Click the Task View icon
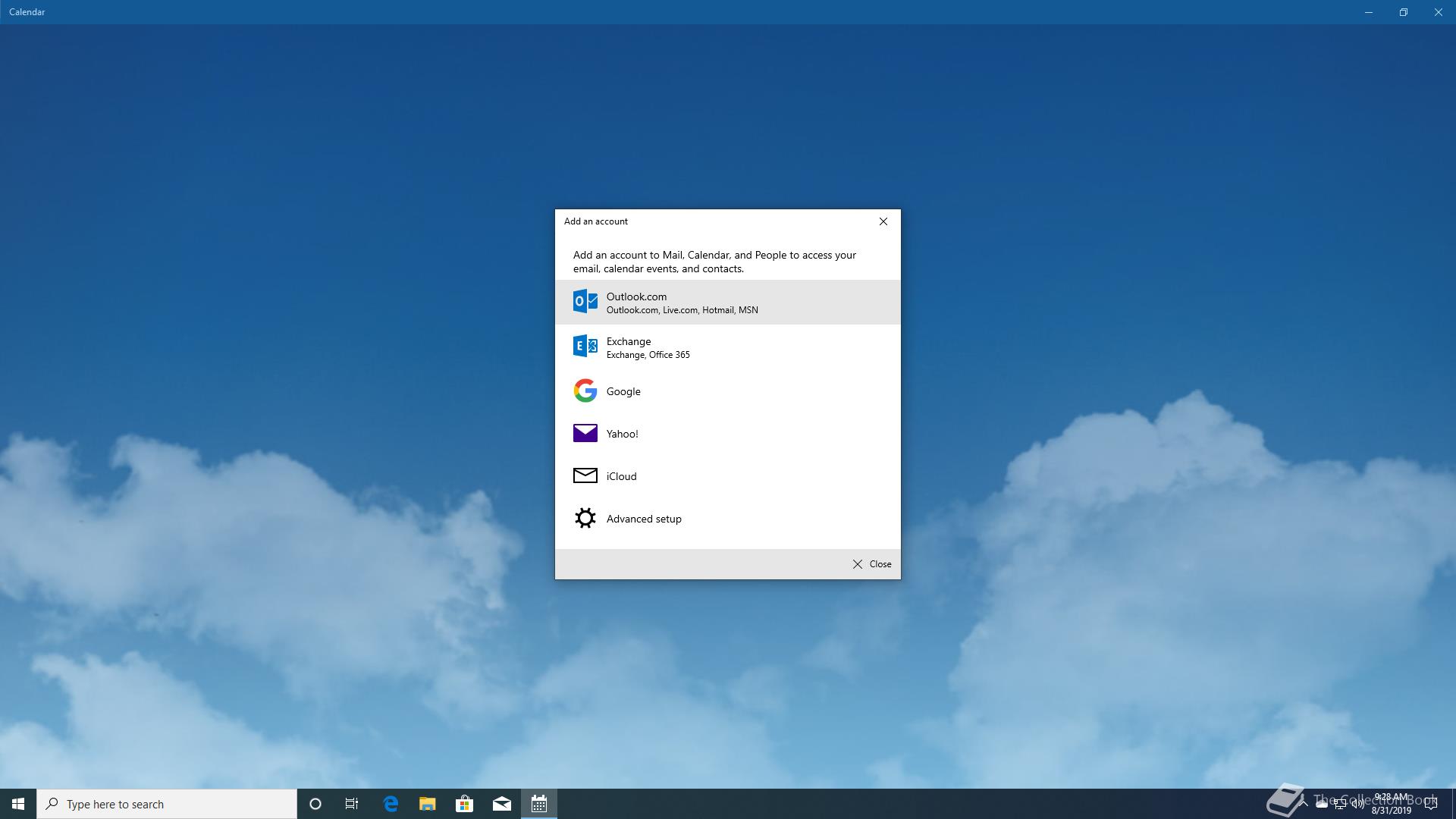 [x=352, y=804]
